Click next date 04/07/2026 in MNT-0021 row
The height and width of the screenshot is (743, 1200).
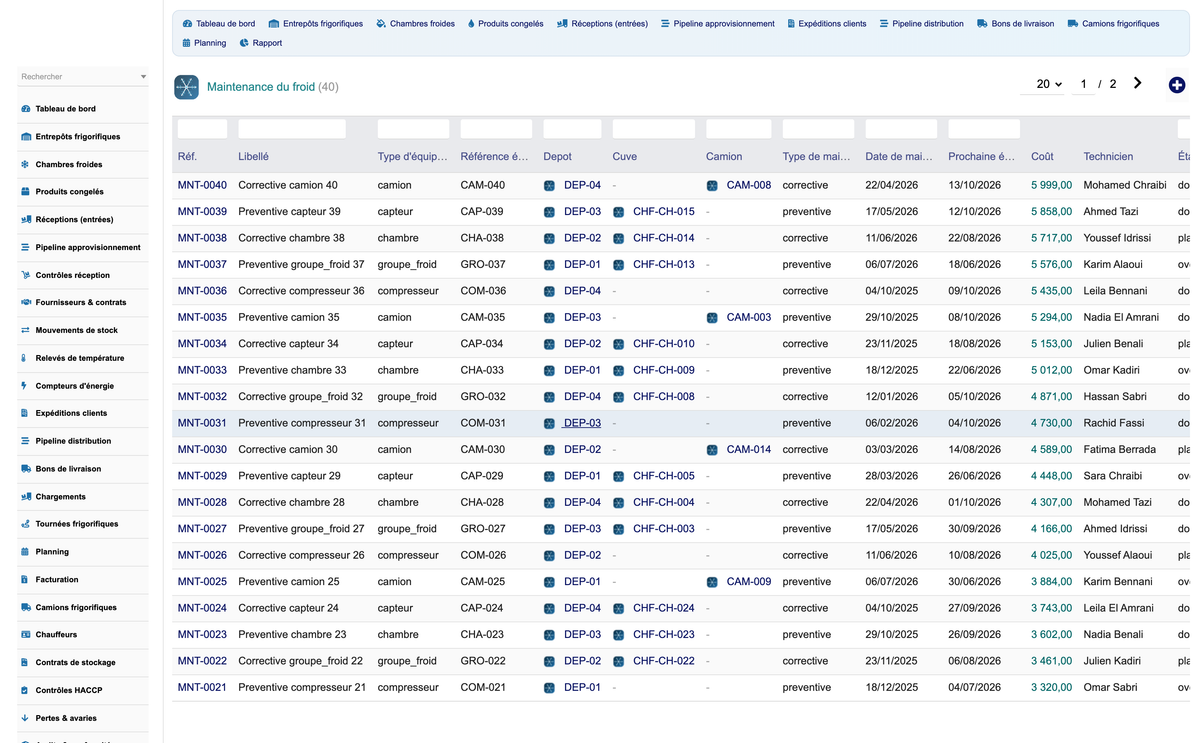point(974,688)
